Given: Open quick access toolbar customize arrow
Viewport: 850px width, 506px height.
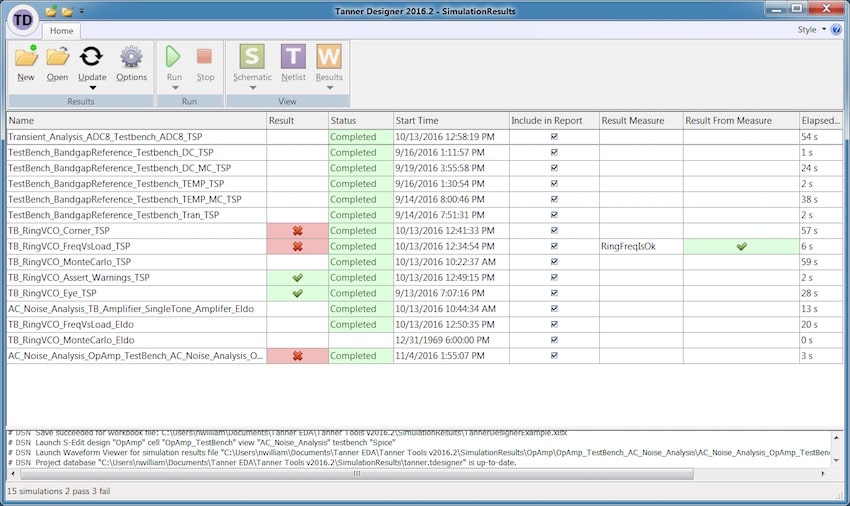Looking at the screenshot, I should [x=82, y=11].
